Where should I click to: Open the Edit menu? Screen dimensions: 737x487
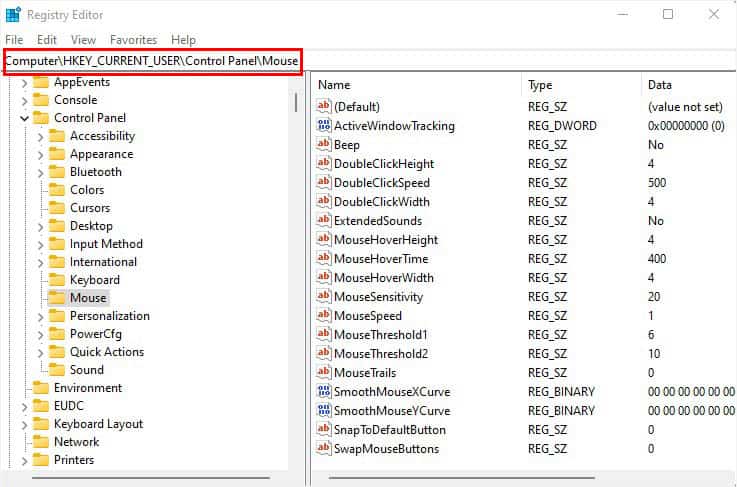point(47,40)
